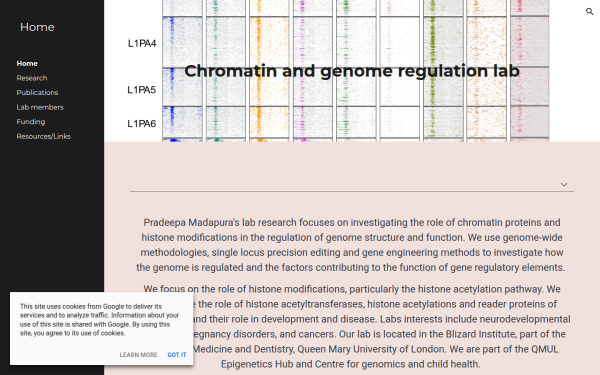Click the L1PA5 row label
The width and height of the screenshot is (600, 375).
142,90
